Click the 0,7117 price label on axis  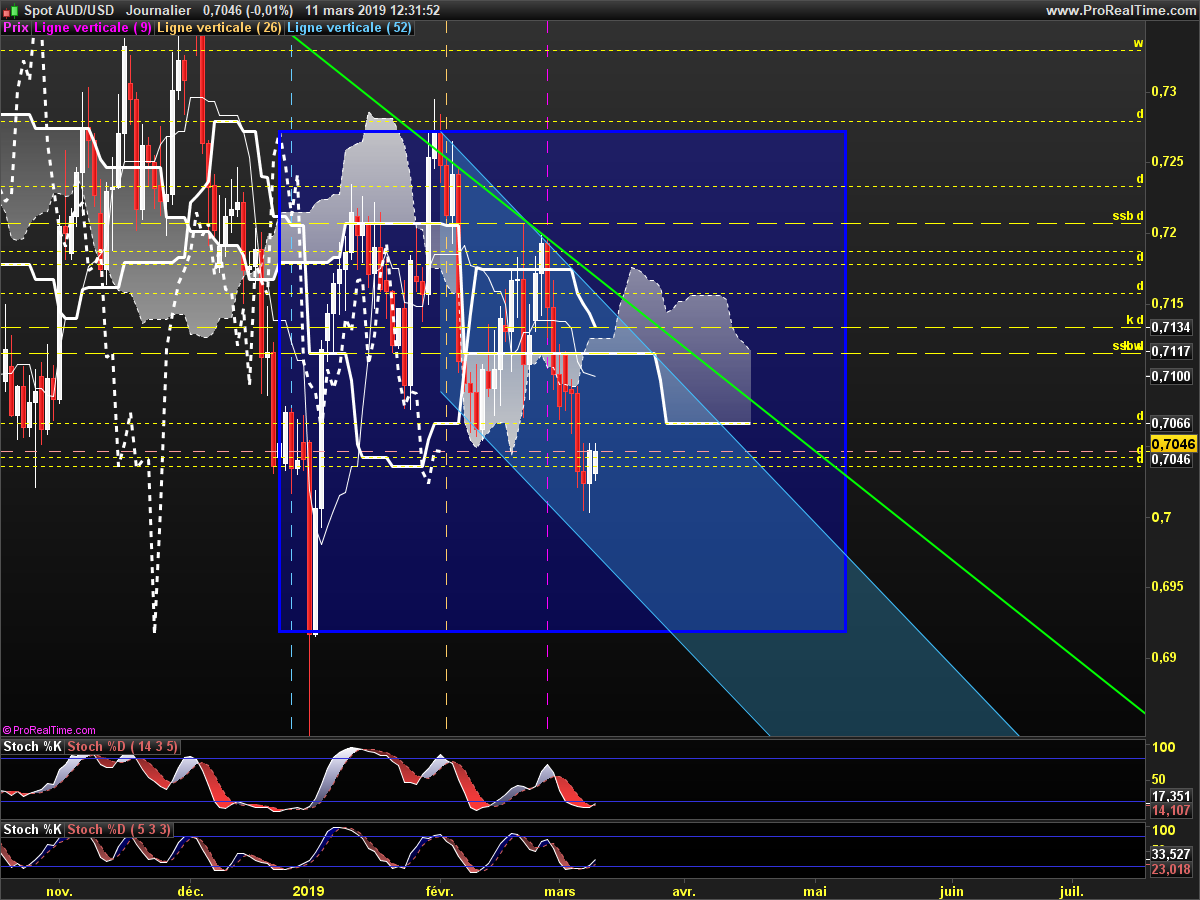1171,351
